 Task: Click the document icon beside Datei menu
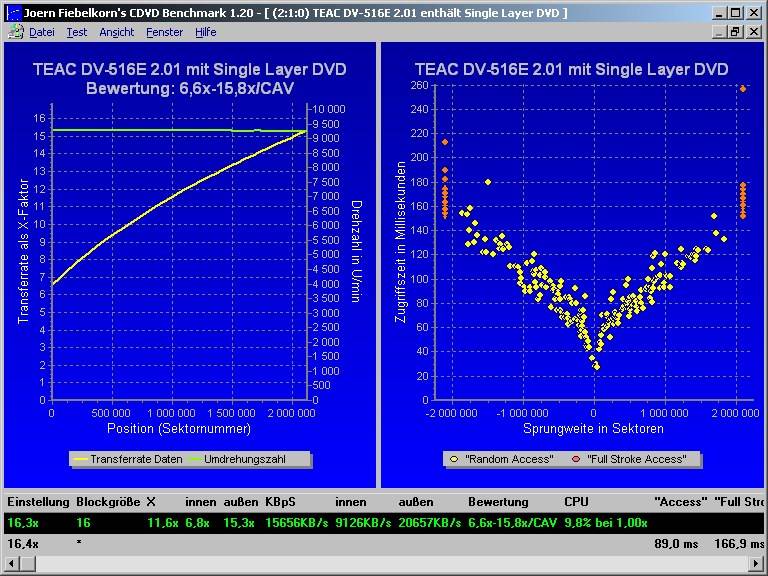click(x=16, y=32)
